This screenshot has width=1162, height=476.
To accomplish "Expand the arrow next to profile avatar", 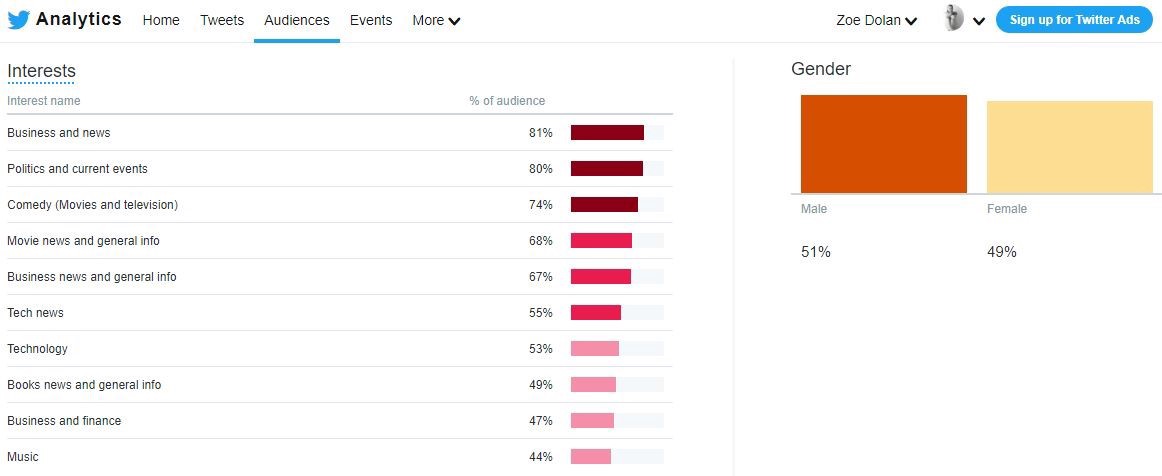I will [979, 21].
